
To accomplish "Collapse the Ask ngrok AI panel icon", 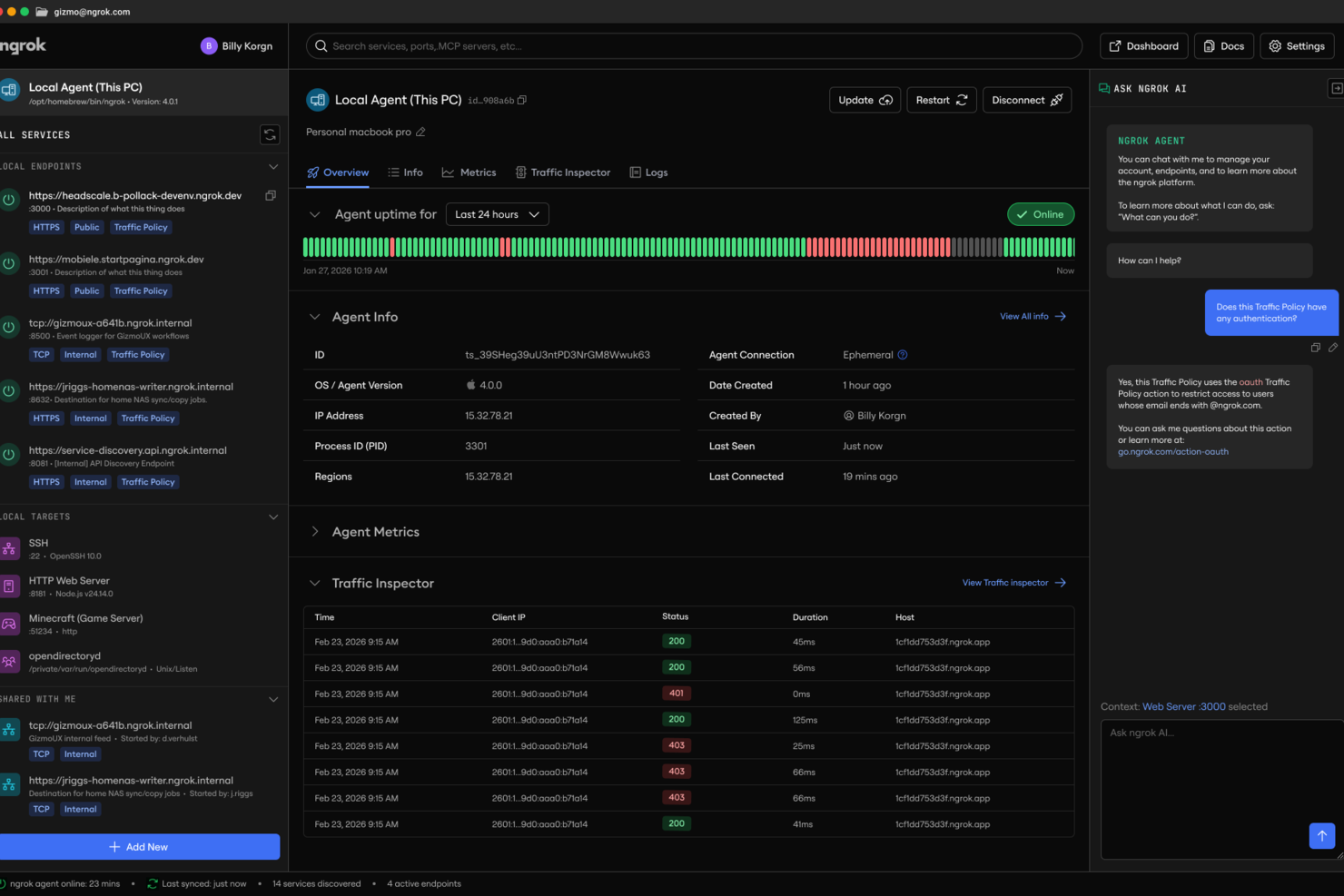I will tap(1336, 88).
